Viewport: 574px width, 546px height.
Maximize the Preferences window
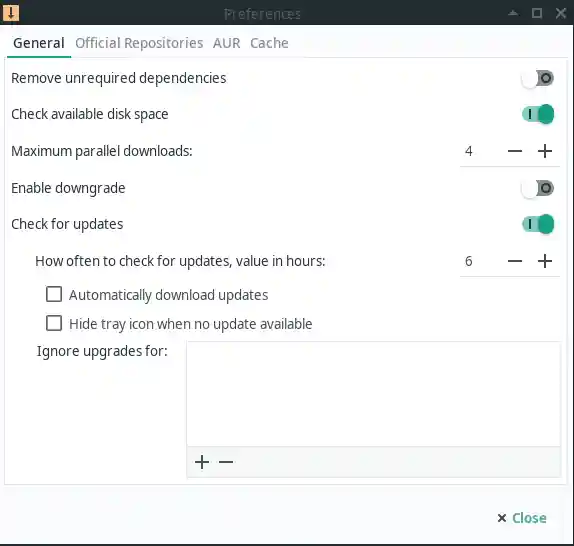(x=537, y=14)
